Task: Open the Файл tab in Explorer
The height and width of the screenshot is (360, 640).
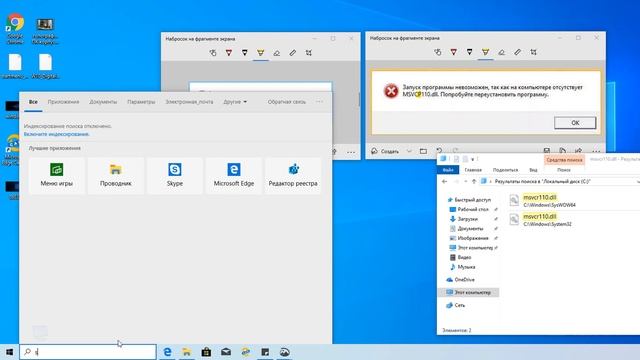Action: click(x=448, y=170)
